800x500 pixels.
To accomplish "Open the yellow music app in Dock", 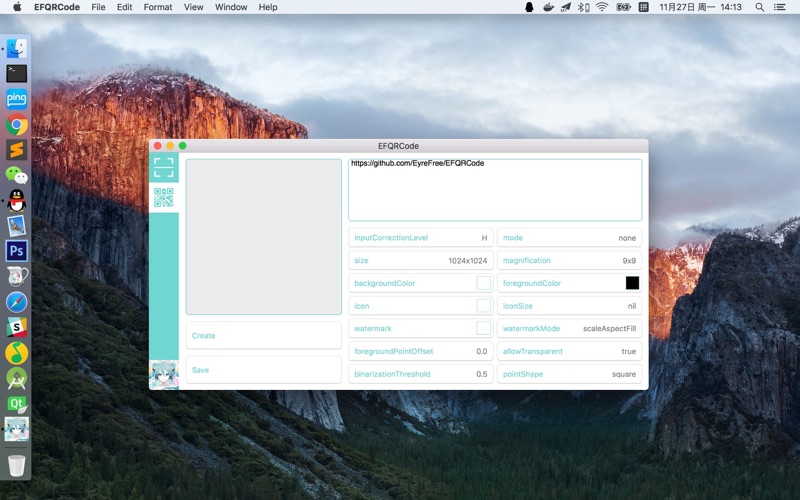I will (x=16, y=353).
